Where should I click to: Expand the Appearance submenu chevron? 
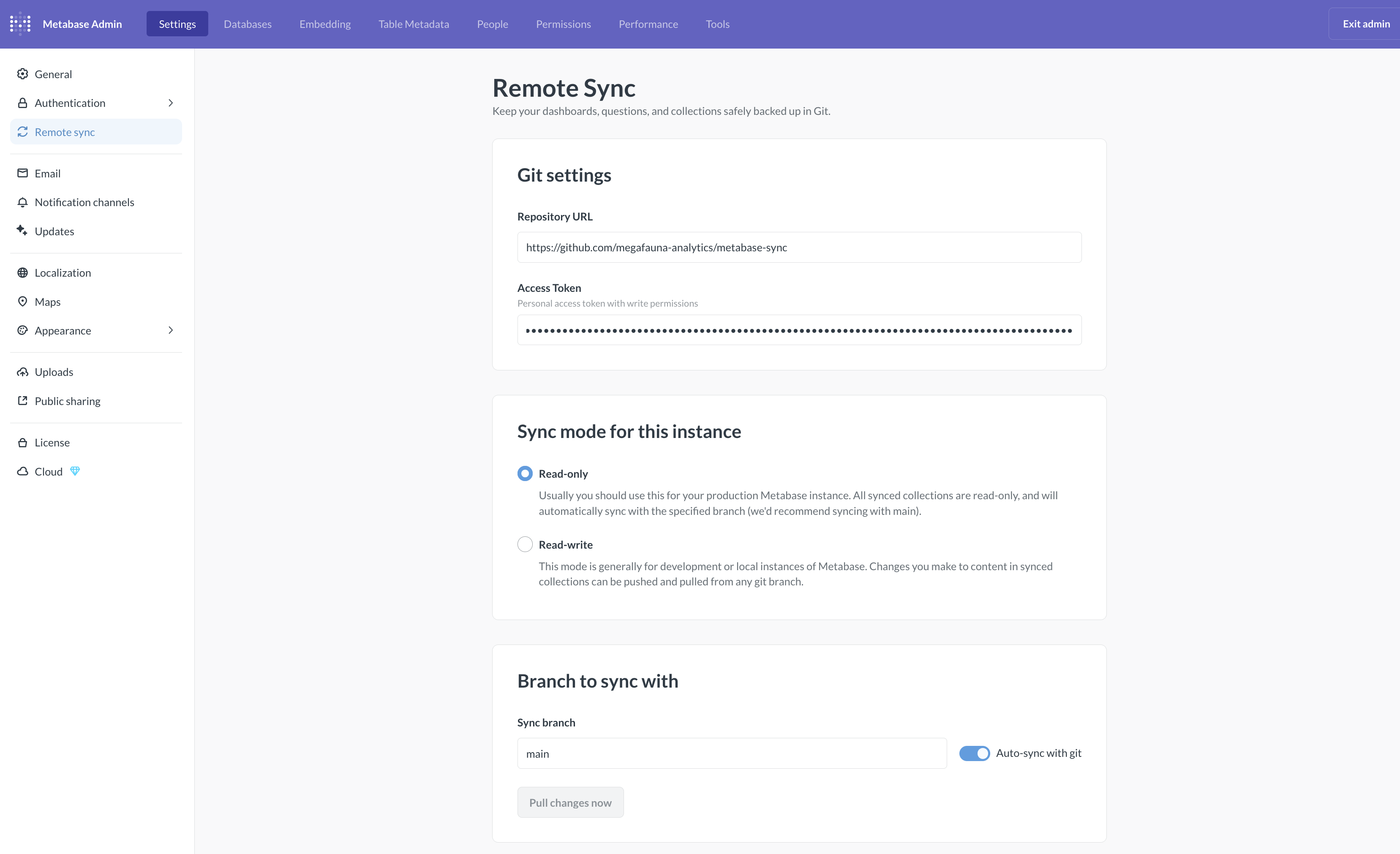pyautogui.click(x=170, y=330)
